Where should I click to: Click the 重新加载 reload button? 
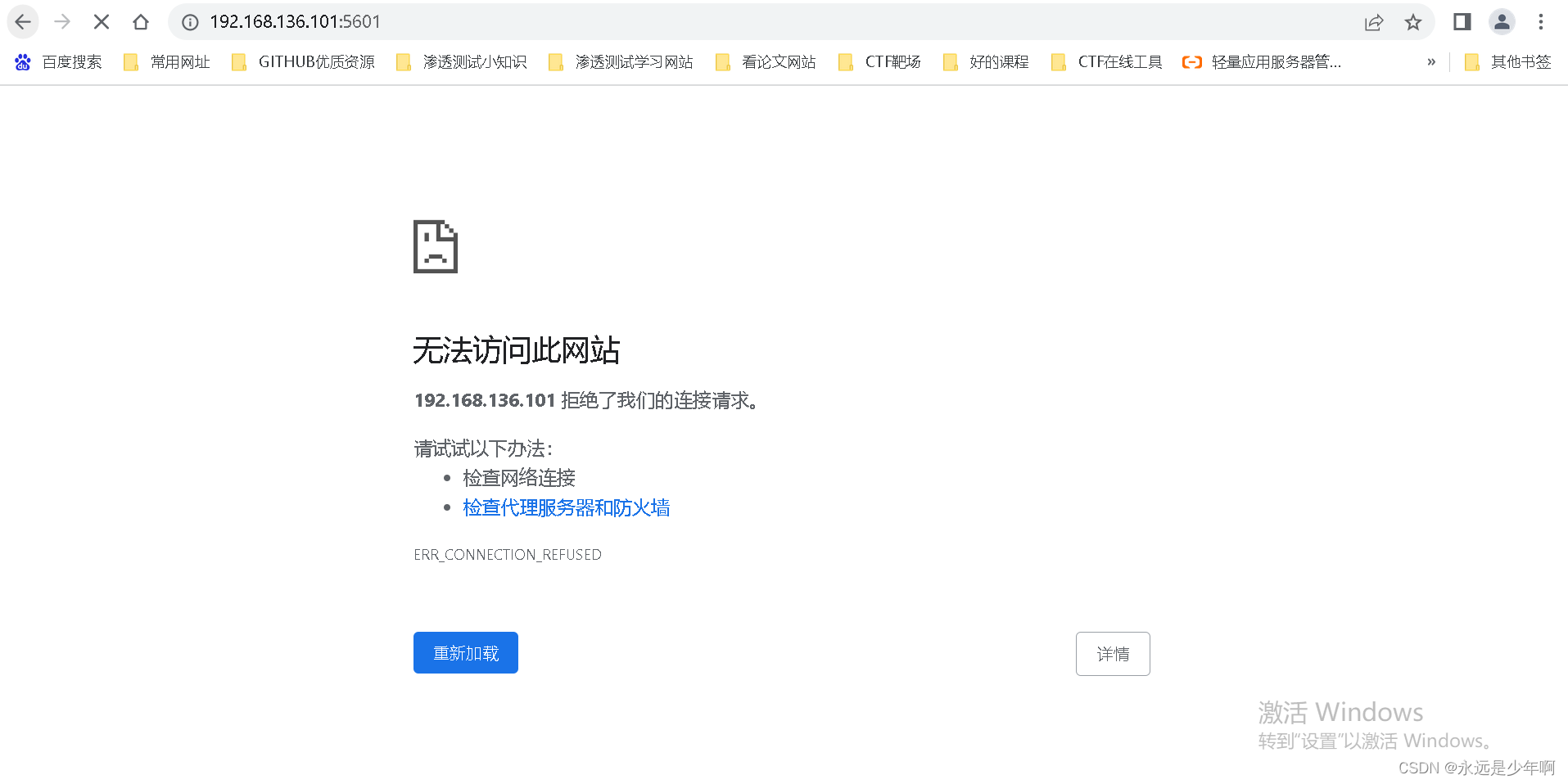(465, 652)
